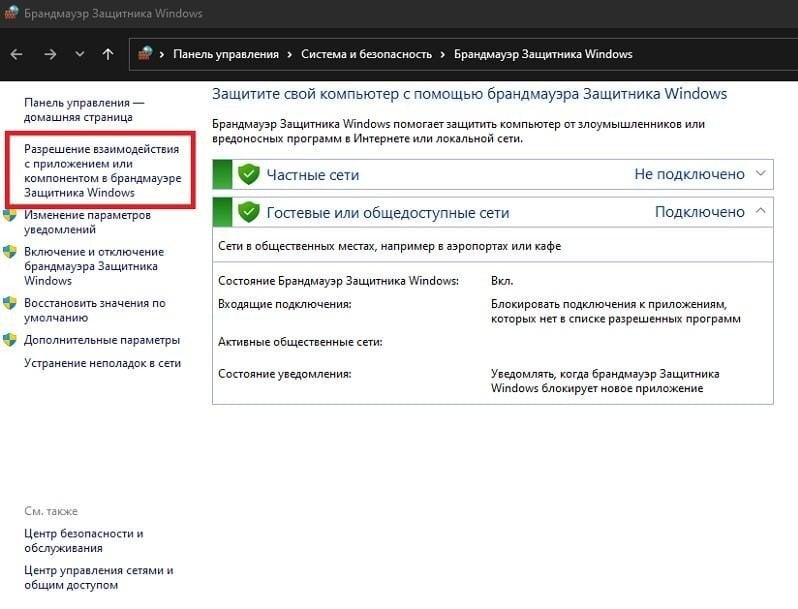
Task: Expand the Частные сети section chevron
Action: click(760, 173)
